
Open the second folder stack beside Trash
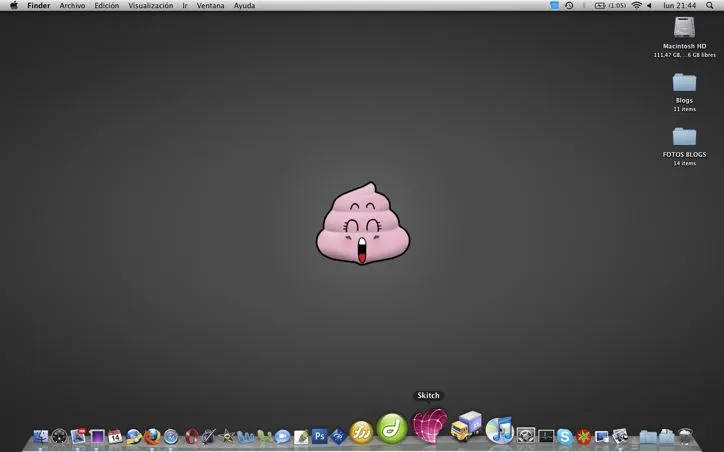pos(666,436)
